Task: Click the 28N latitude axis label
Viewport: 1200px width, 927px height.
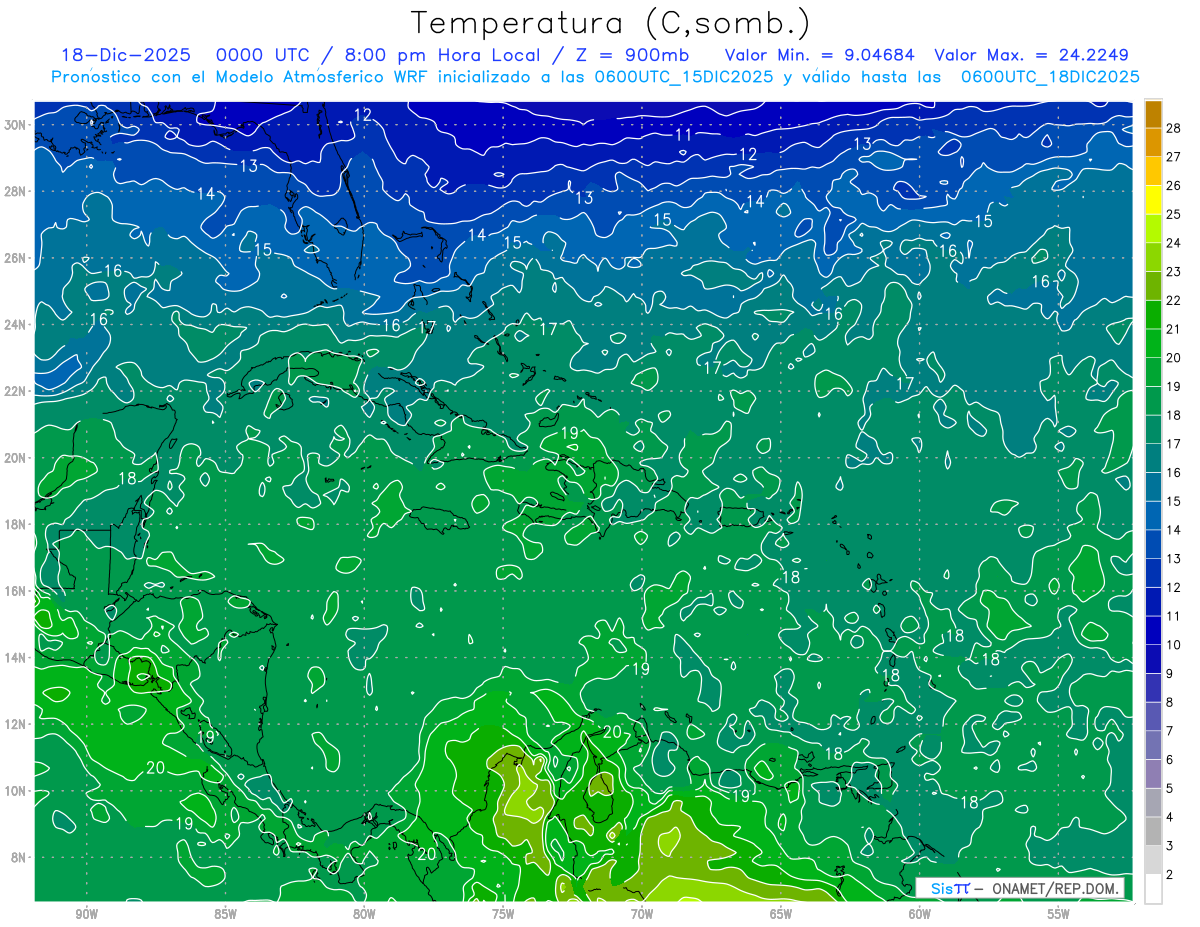Action: click(x=17, y=191)
